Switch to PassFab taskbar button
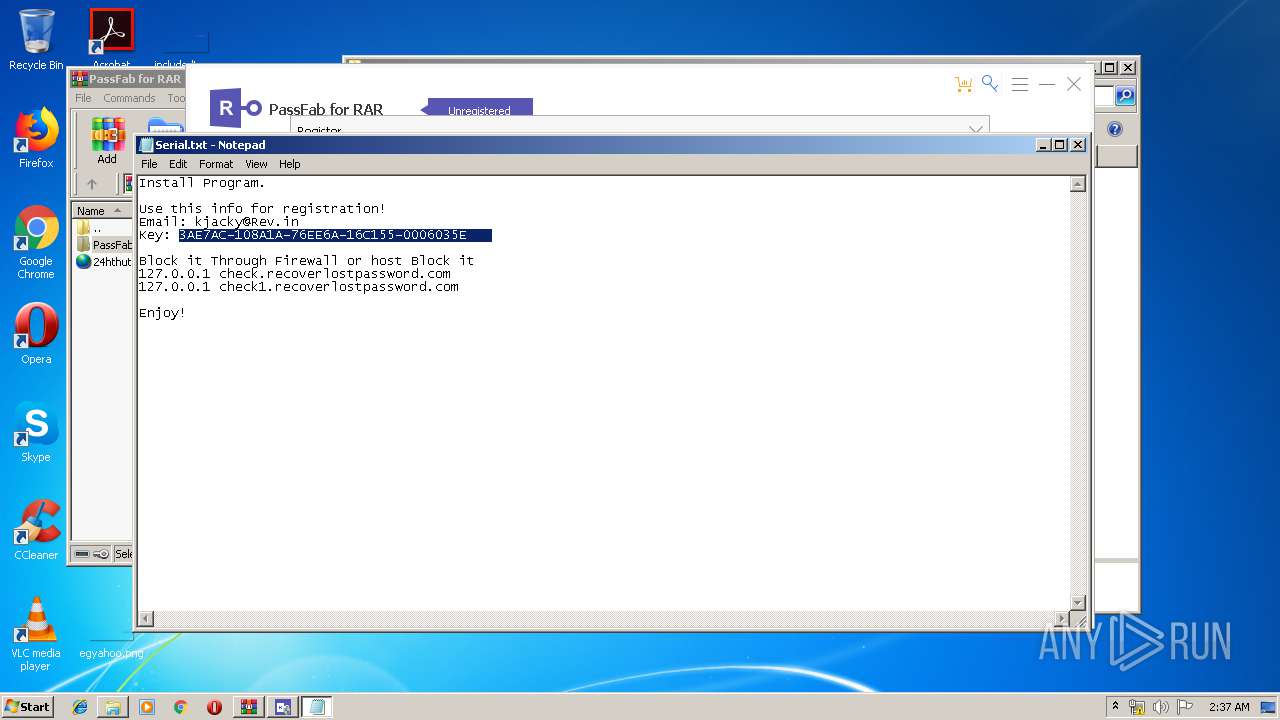This screenshot has width=1280, height=720. (282, 707)
